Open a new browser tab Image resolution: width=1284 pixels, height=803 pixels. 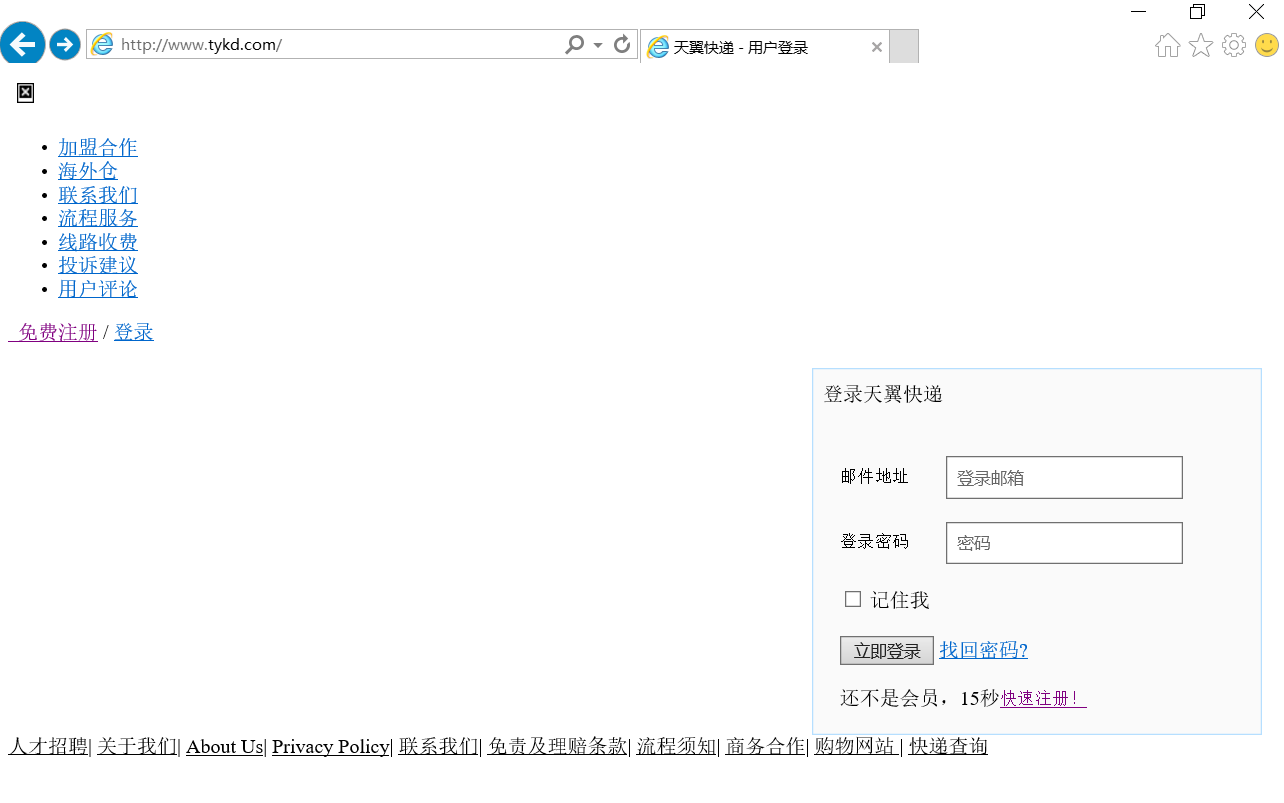point(903,46)
